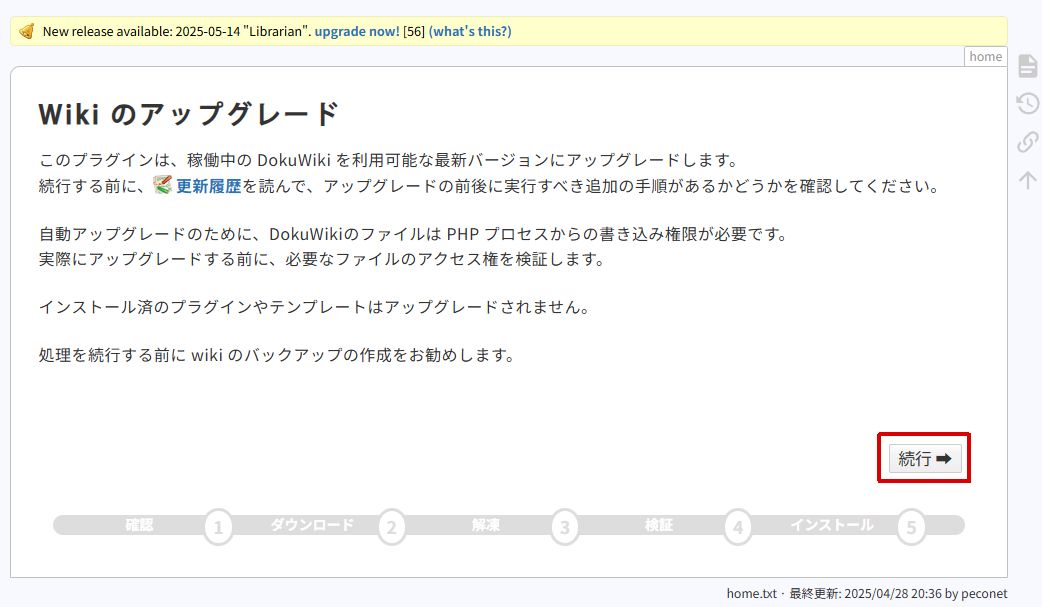Click the 検証 step label
The height and width of the screenshot is (607, 1042).
(x=659, y=525)
